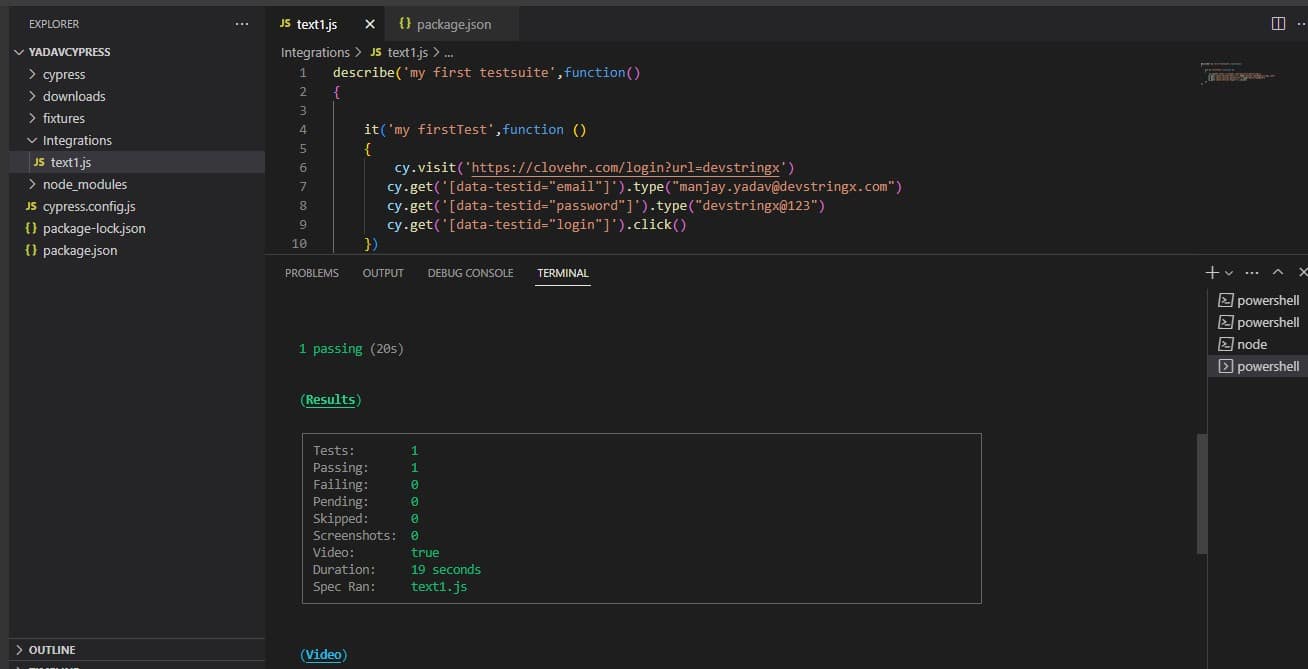Click the JS icon on the text1.js tab
The width and height of the screenshot is (1308, 669).
pyautogui.click(x=285, y=24)
